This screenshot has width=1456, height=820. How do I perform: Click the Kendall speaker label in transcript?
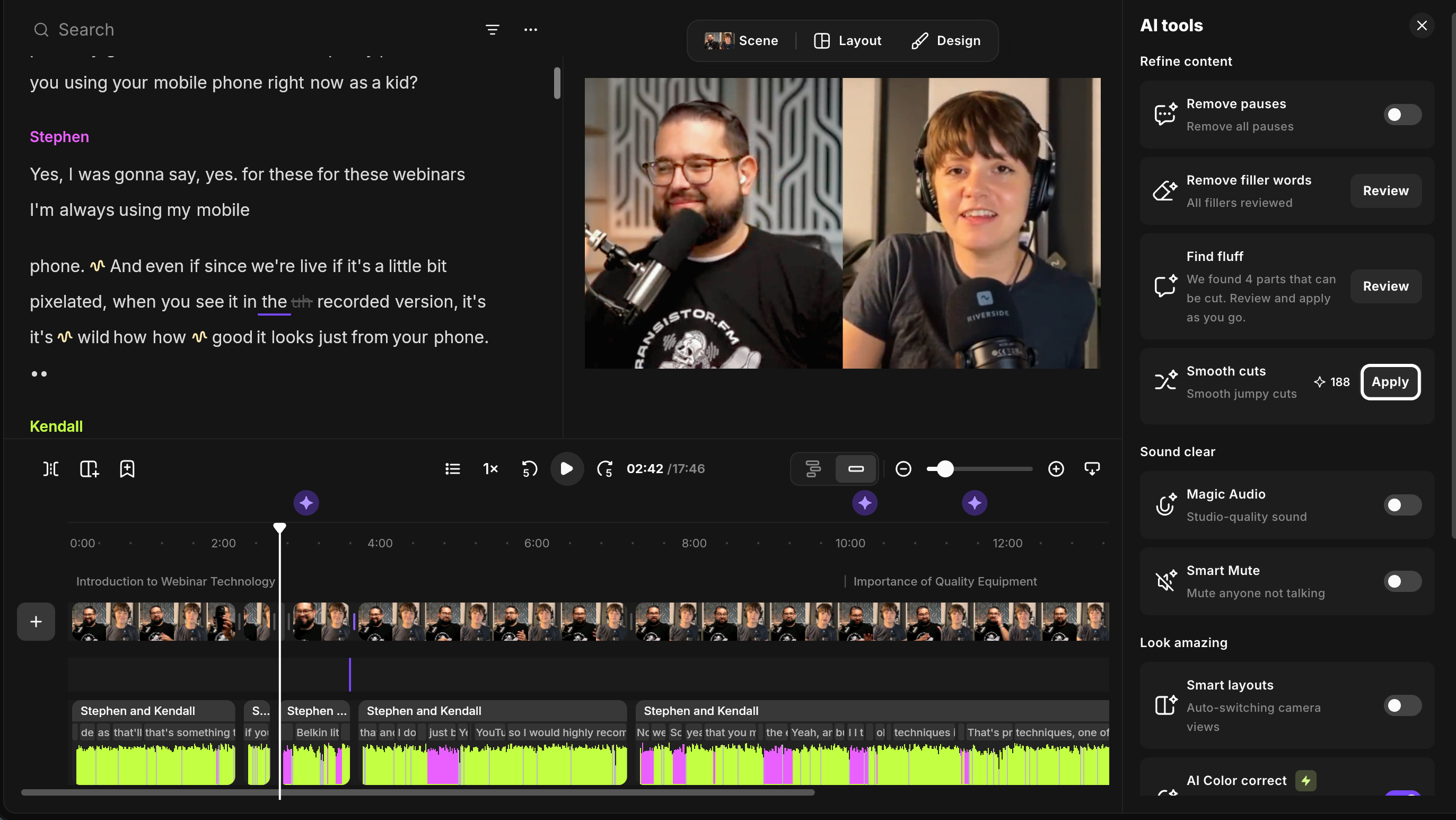click(x=56, y=426)
